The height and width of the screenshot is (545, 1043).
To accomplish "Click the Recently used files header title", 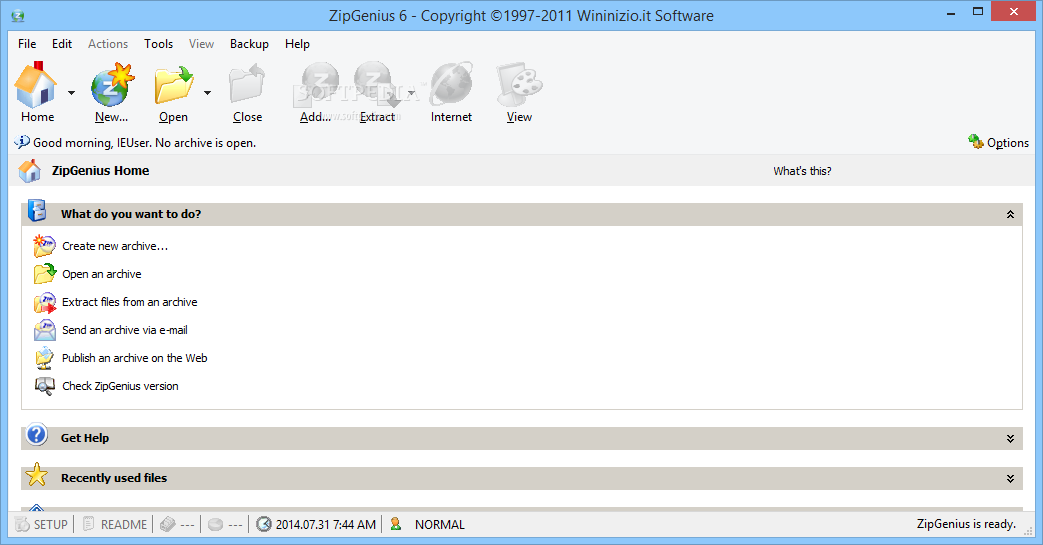I will (114, 478).
